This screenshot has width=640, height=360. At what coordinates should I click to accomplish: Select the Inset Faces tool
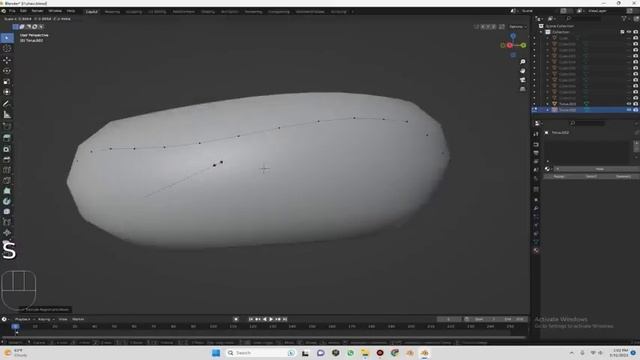click(x=7, y=149)
